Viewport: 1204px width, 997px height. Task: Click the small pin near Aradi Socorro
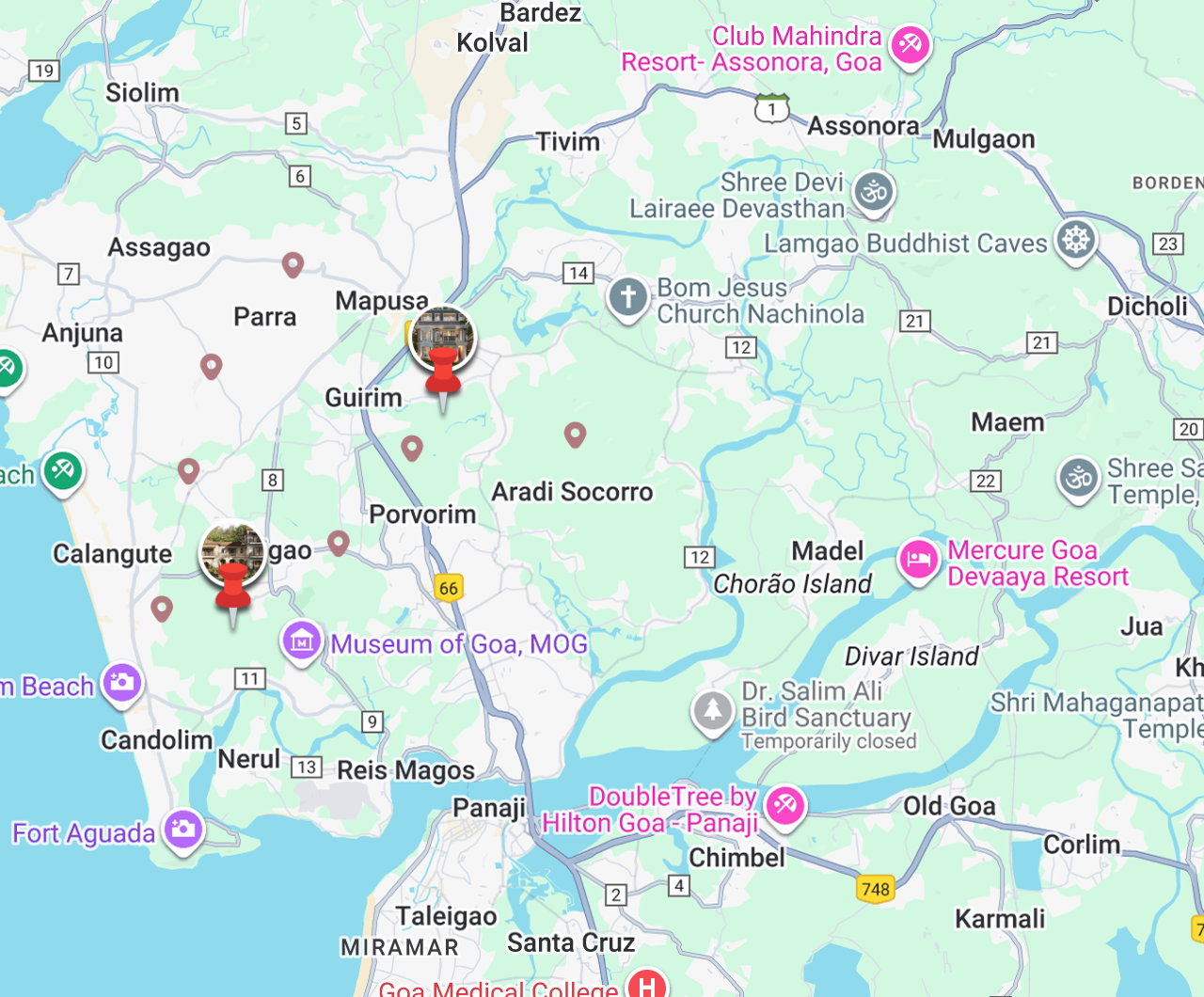click(x=575, y=435)
